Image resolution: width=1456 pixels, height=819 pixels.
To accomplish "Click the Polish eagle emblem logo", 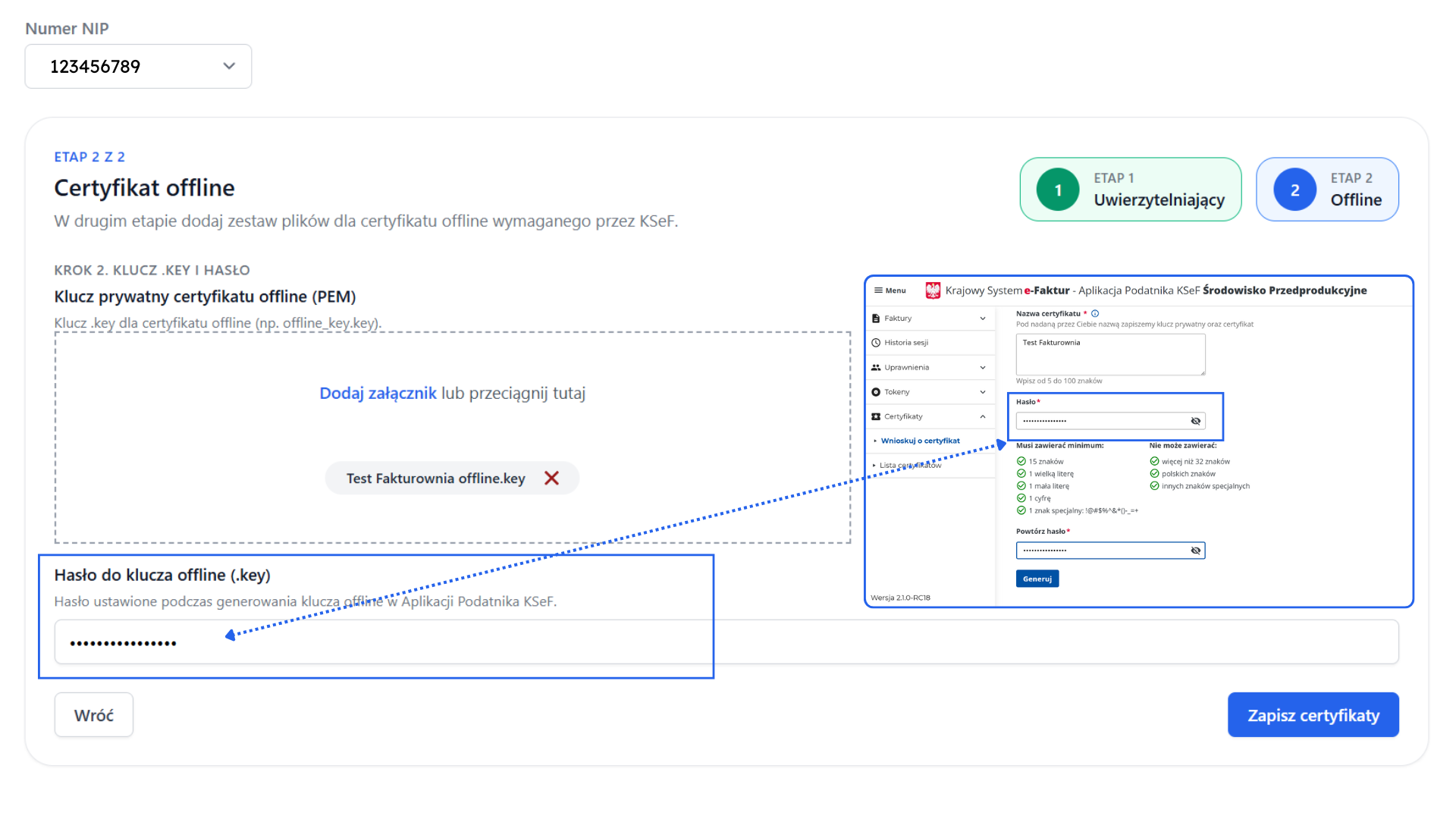I will [933, 290].
